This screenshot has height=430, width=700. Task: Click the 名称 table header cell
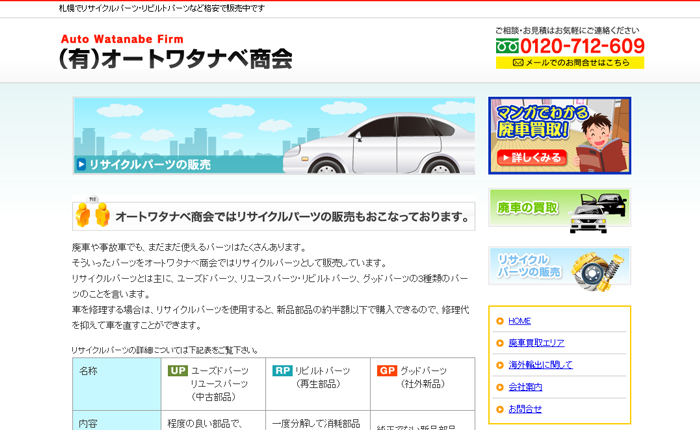(x=117, y=384)
